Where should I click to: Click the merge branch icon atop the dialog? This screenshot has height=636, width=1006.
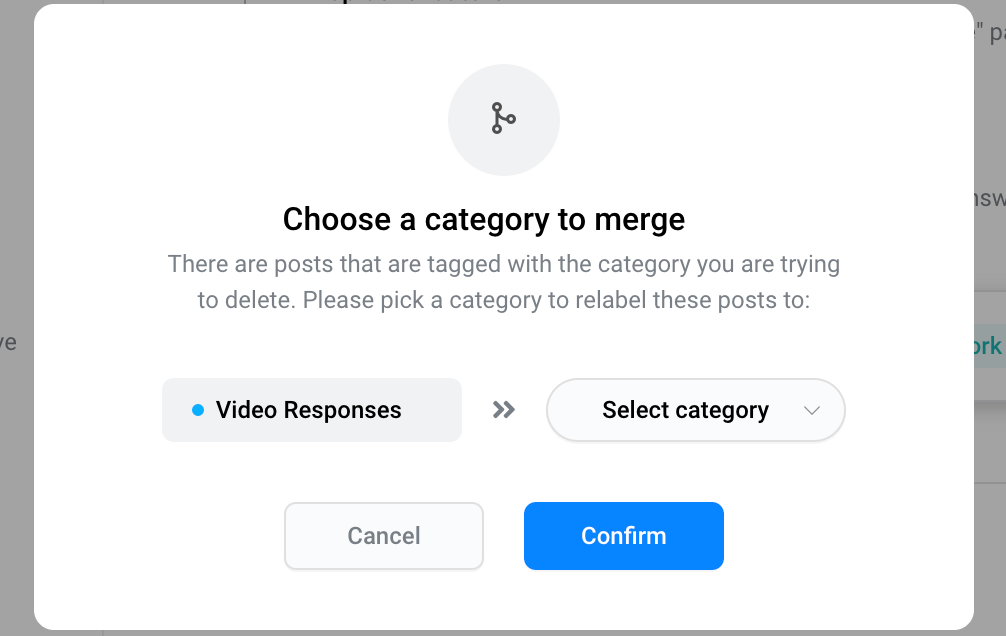coord(504,119)
